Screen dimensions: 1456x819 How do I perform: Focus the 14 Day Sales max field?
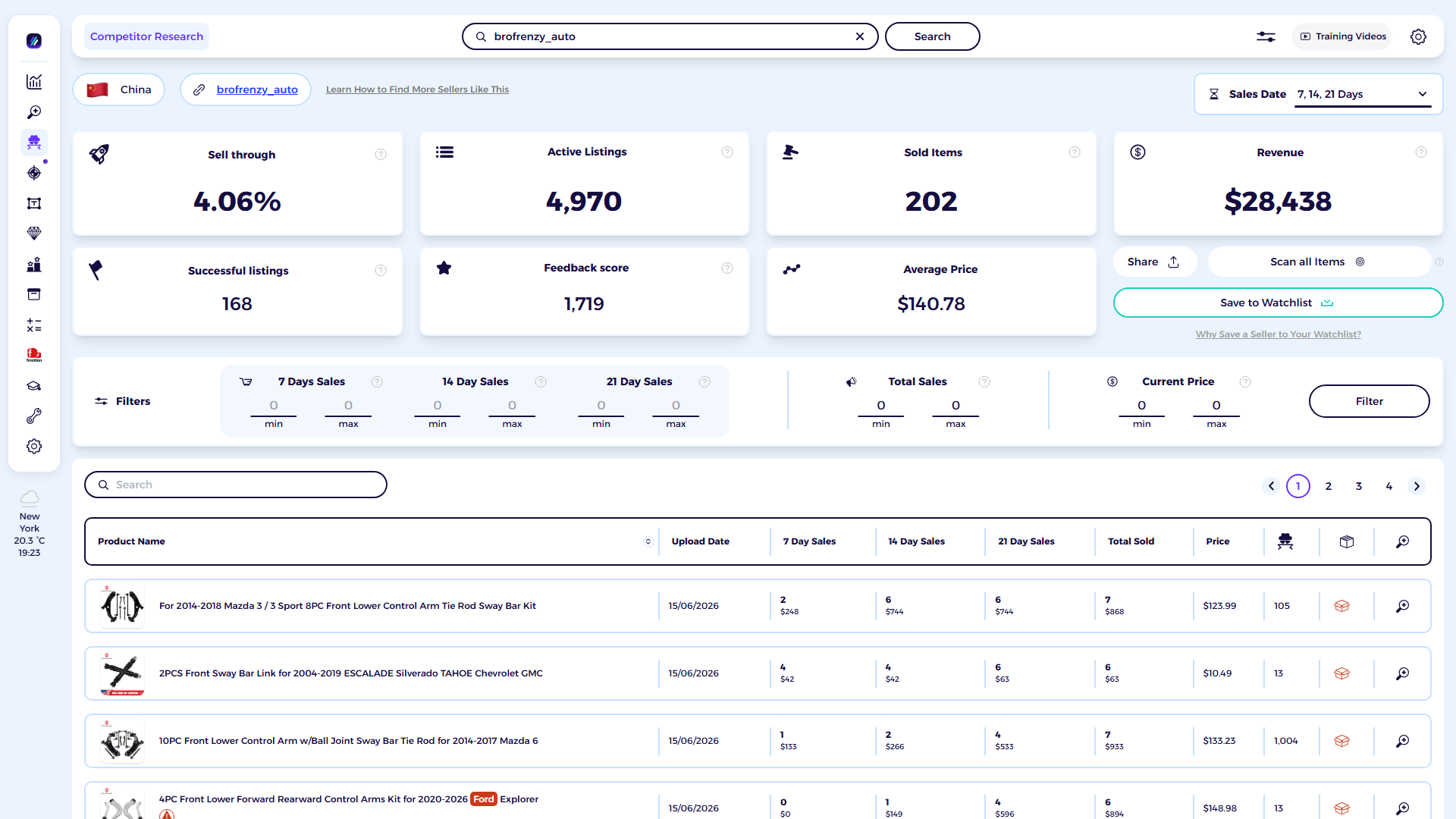(x=512, y=406)
